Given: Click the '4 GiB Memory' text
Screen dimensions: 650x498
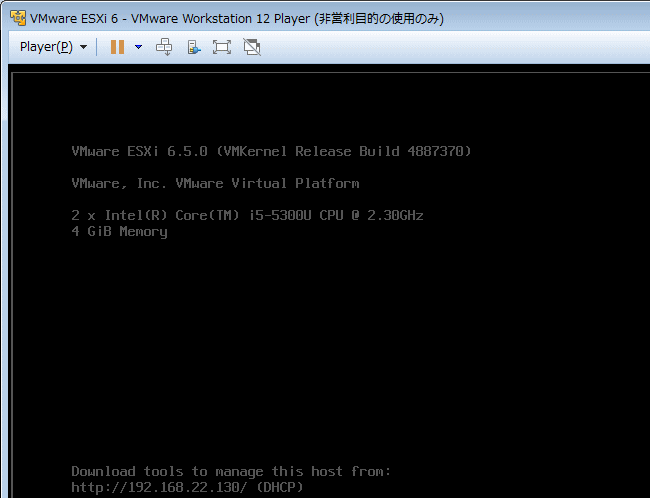Looking at the screenshot, I should pyautogui.click(x=119, y=231).
